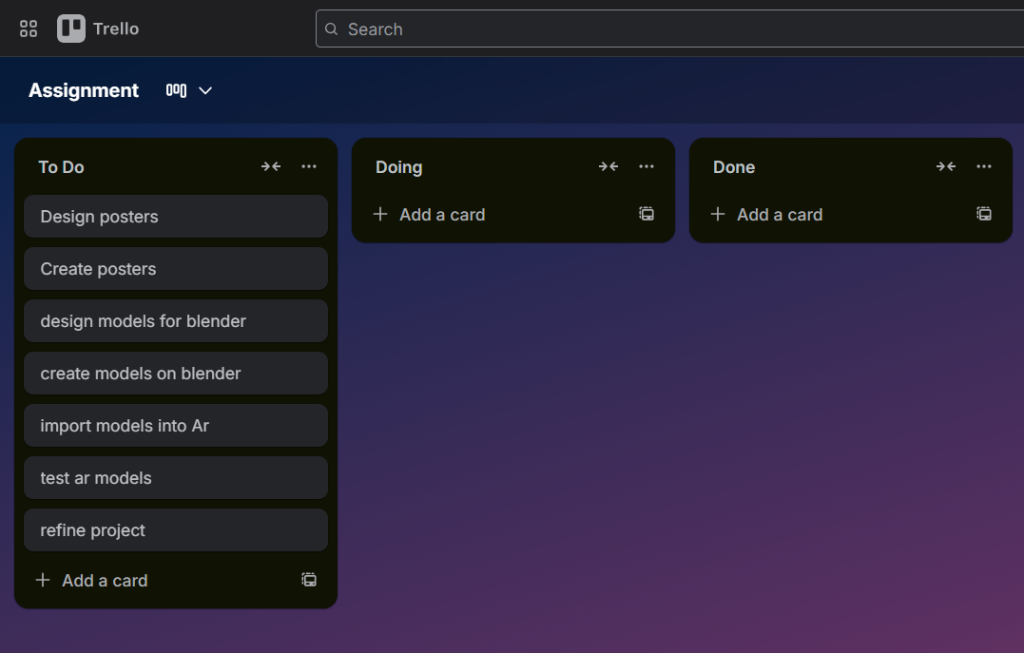Image resolution: width=1024 pixels, height=653 pixels.
Task: Open Doing list actions menu
Action: click(646, 167)
